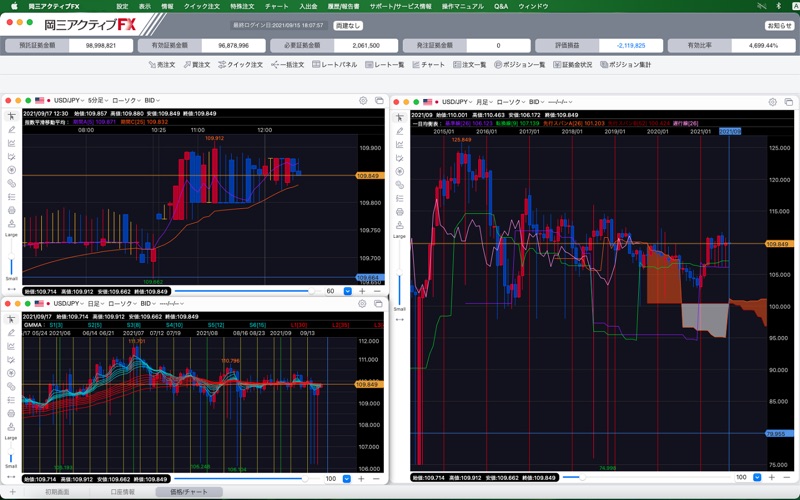The image size is (800, 500).
Task: Open settings gear of the 5-minute USD/JPY chart
Action: [x=363, y=101]
